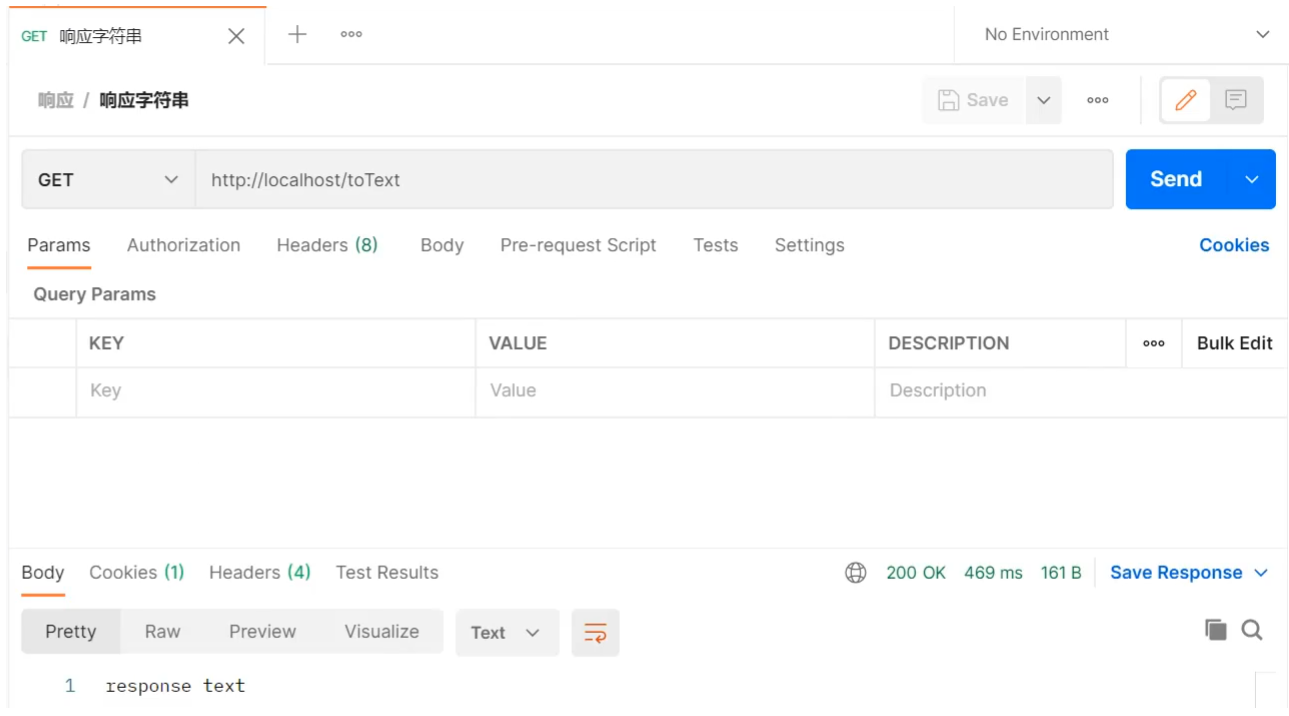Image resolution: width=1289 pixels, height=716 pixels.
Task: Close the 响应字符串 request tab
Action: pyautogui.click(x=236, y=37)
